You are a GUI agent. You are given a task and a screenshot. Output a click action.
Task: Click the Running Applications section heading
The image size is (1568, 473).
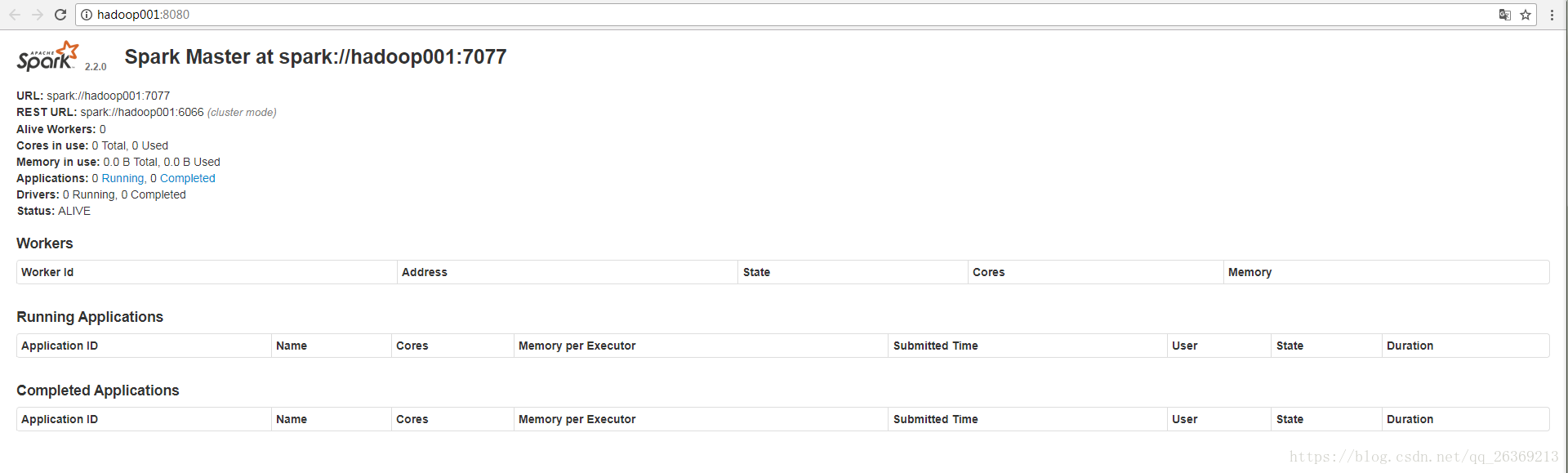click(x=90, y=317)
